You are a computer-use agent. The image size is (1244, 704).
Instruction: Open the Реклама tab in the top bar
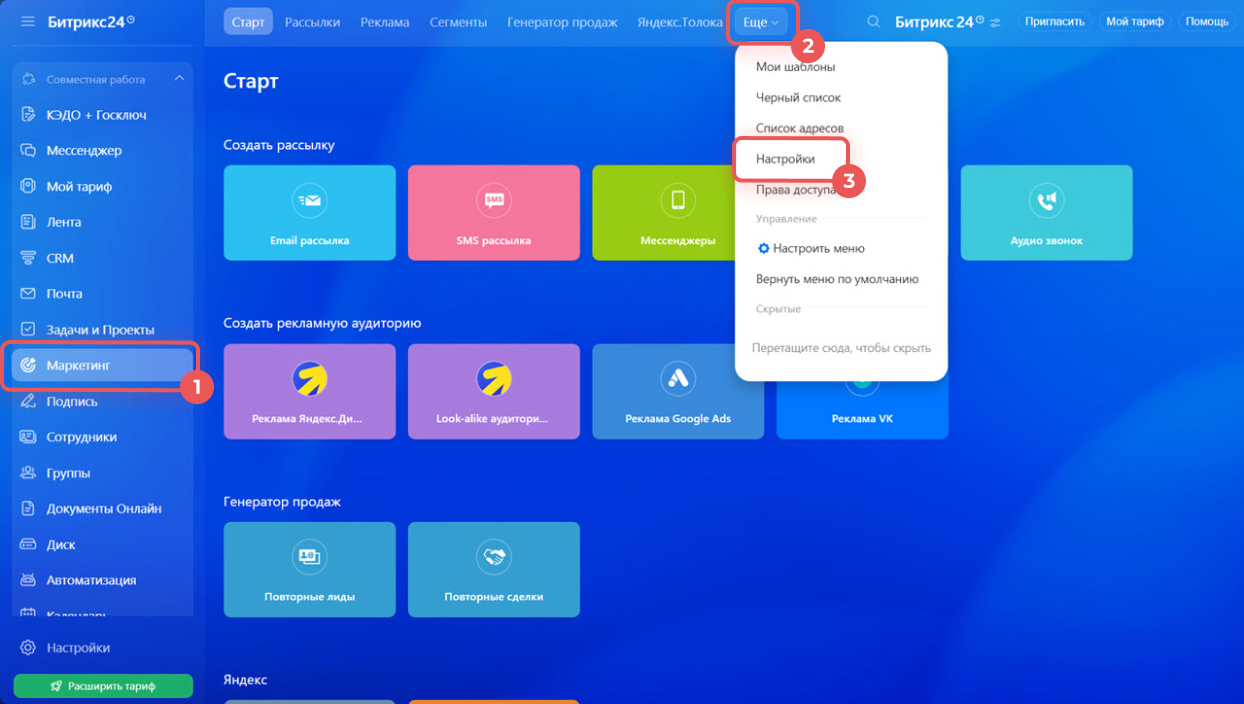(385, 21)
